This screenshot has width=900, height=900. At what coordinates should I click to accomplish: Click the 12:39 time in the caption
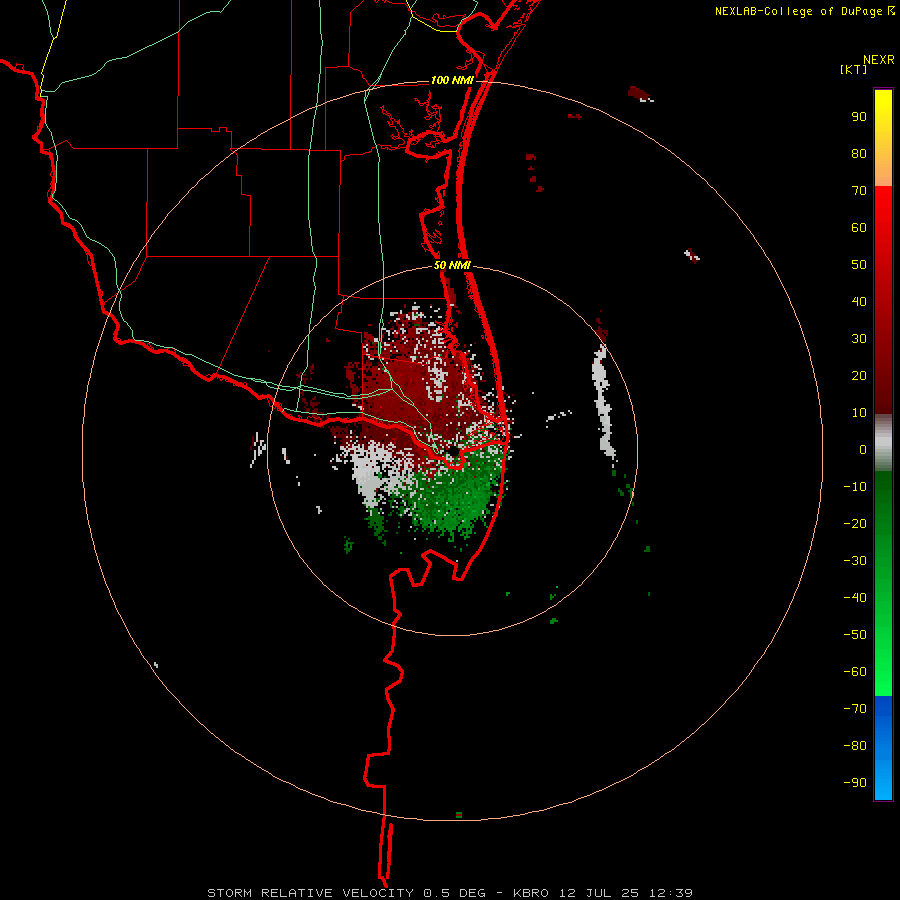click(671, 893)
